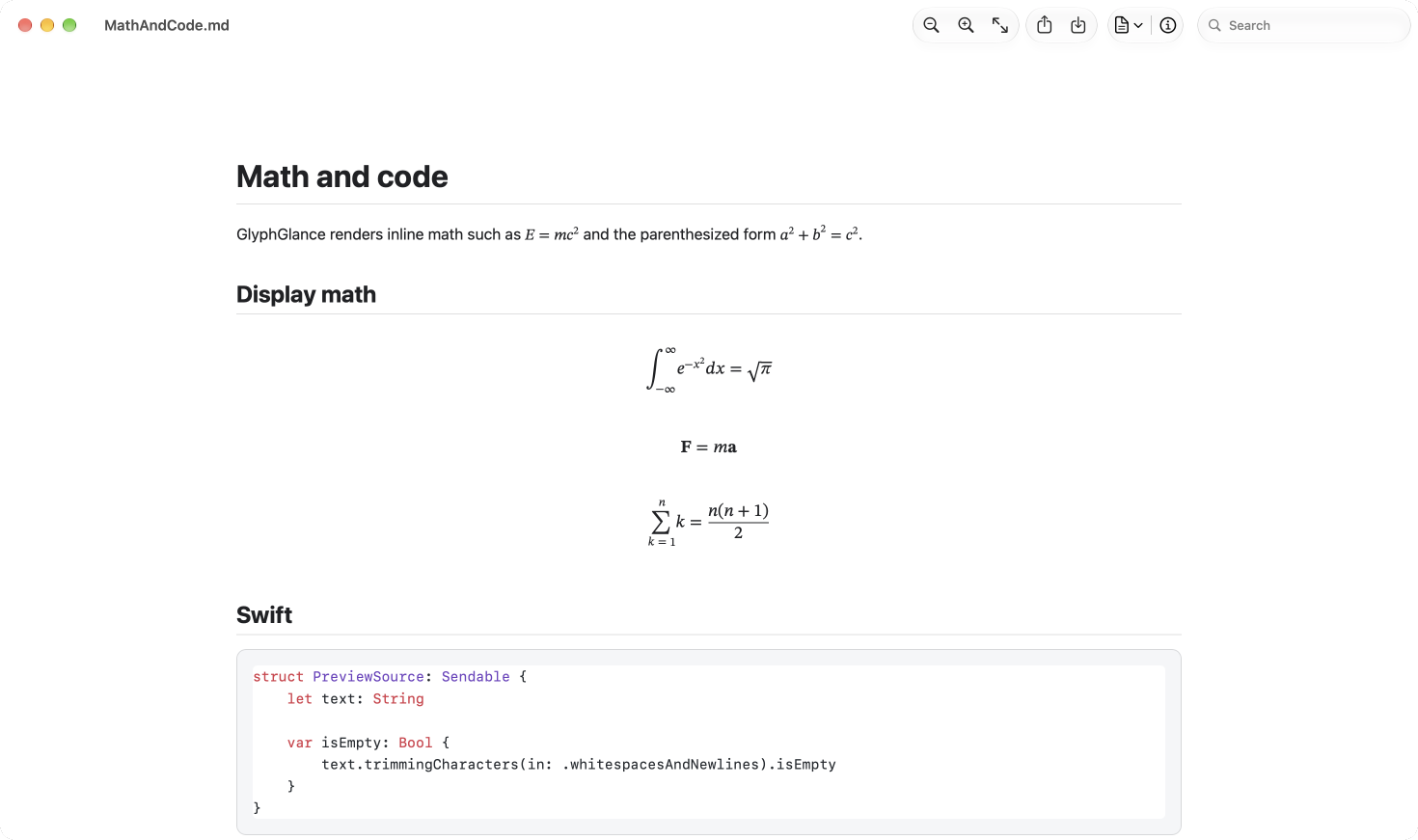The width and height of the screenshot is (1418, 840).
Task: Close the MathAndCode.md window
Action: click(25, 25)
